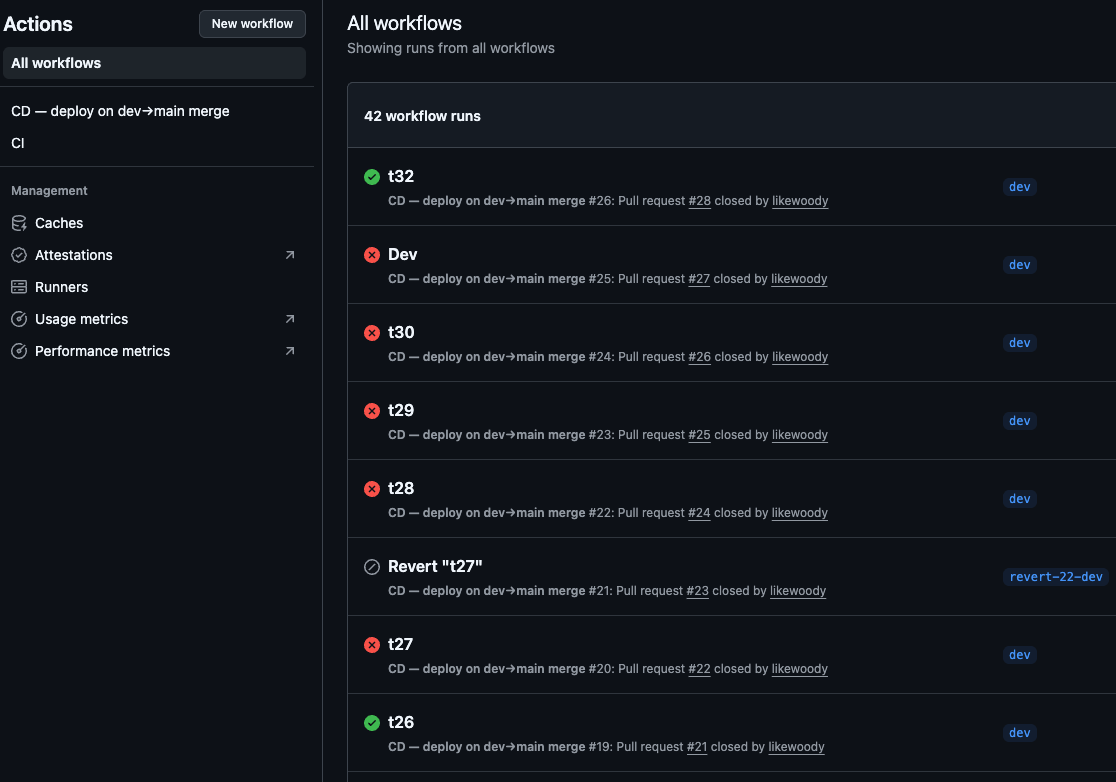Viewport: 1116px width, 782px height.
Task: Click red failed icon for t30 run
Action: pyautogui.click(x=372, y=333)
